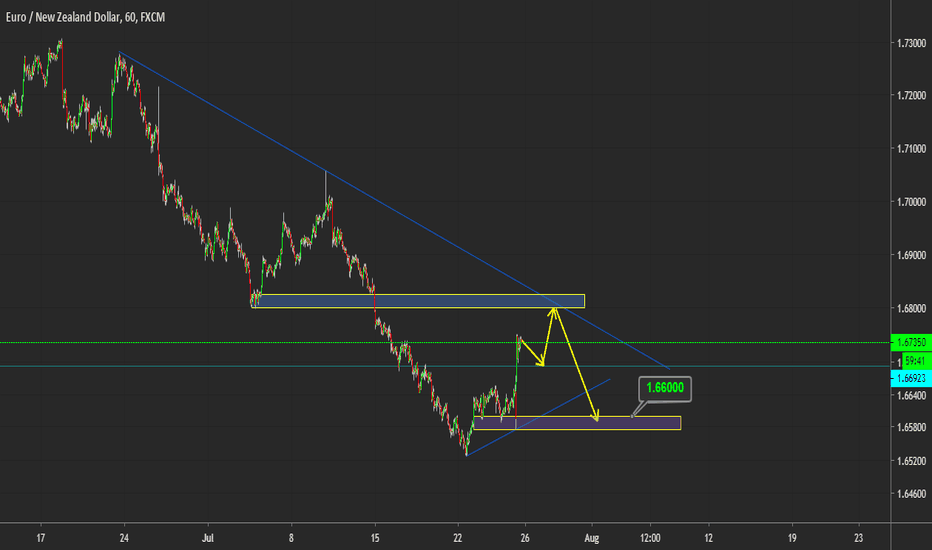Viewport: 932px width, 550px height.
Task: Click the Aug label on time axis
Action: tap(591, 538)
